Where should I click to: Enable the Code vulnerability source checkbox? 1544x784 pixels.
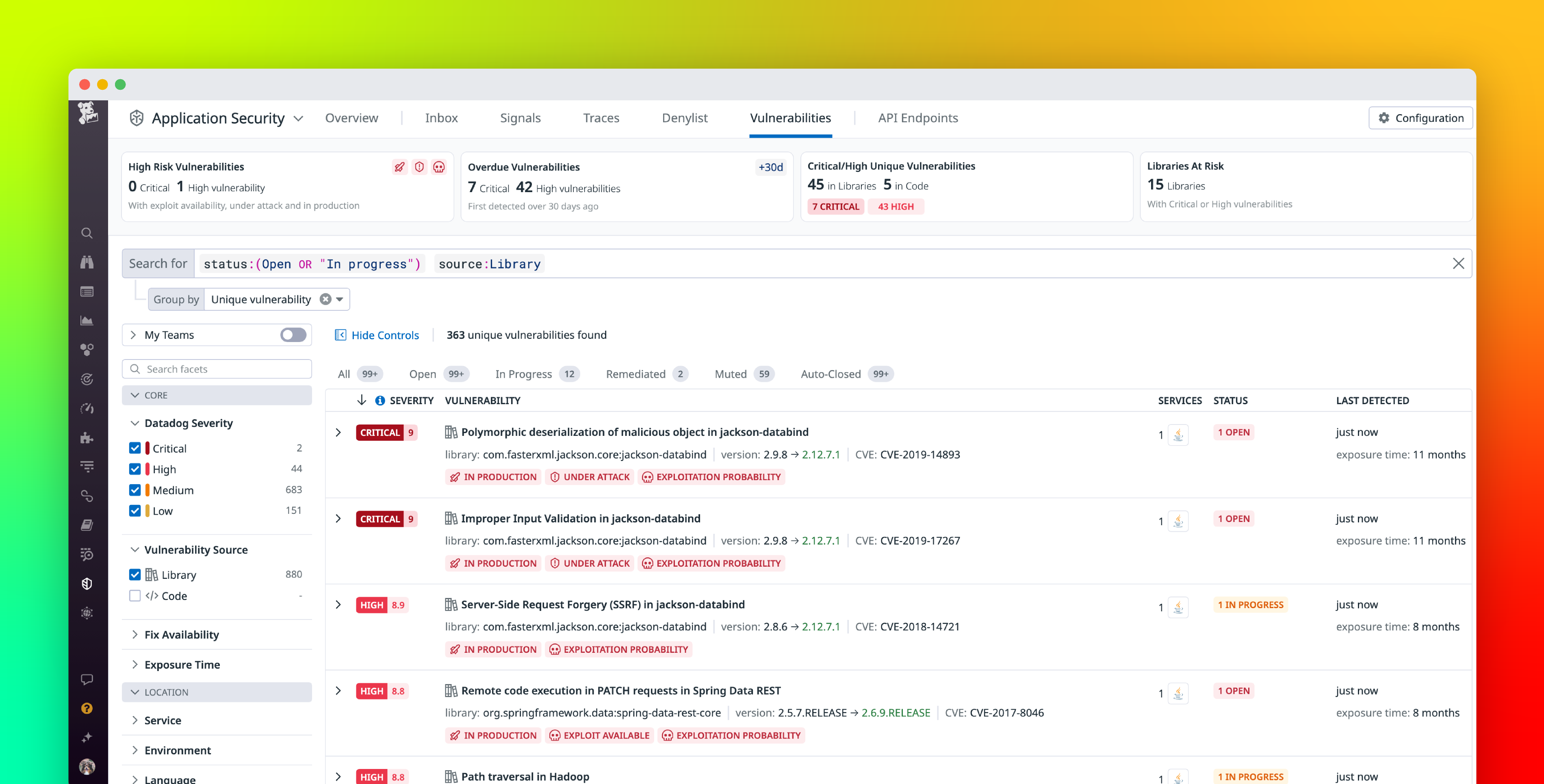[135, 596]
